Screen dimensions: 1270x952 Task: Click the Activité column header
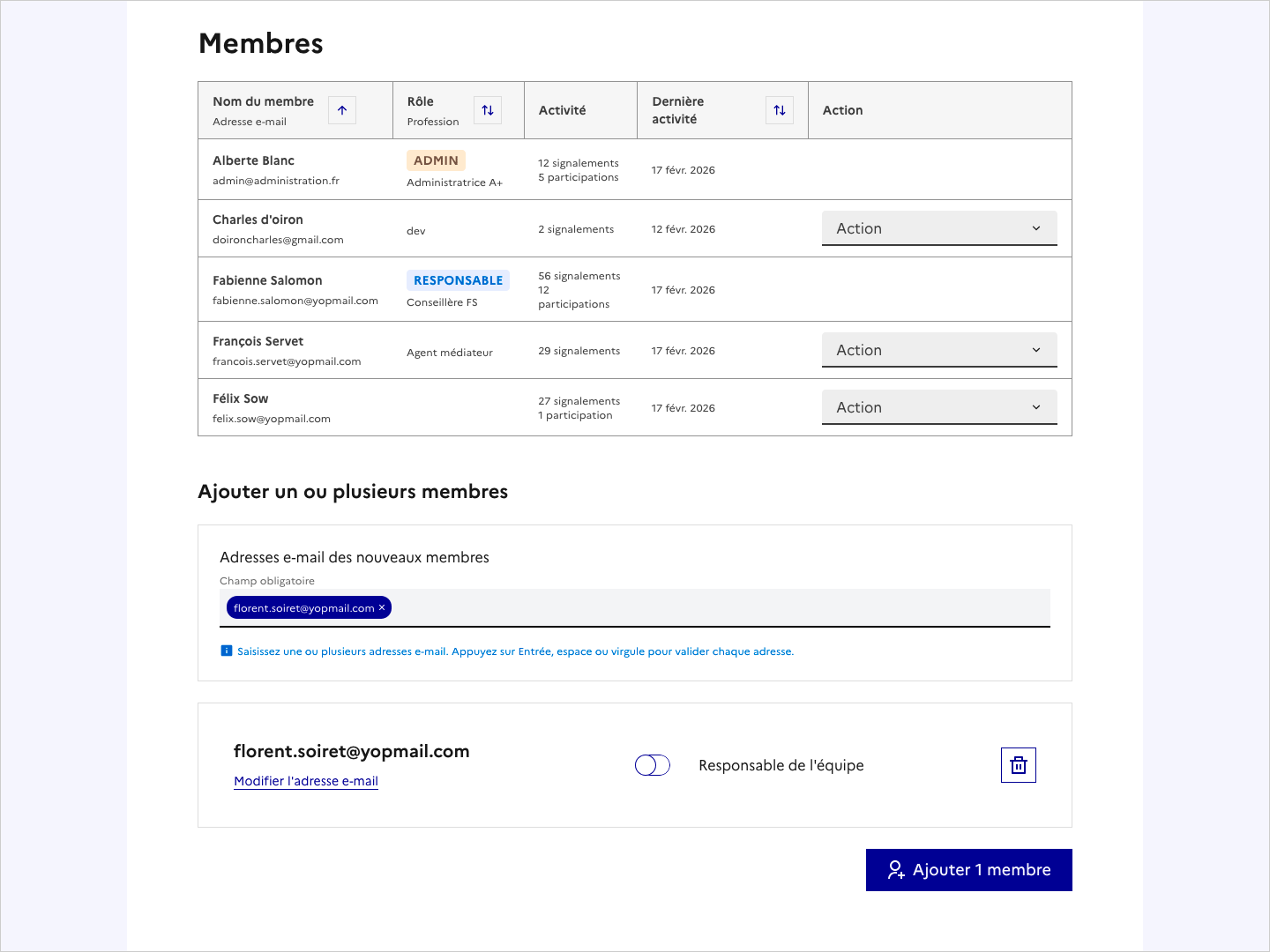pyautogui.click(x=562, y=110)
